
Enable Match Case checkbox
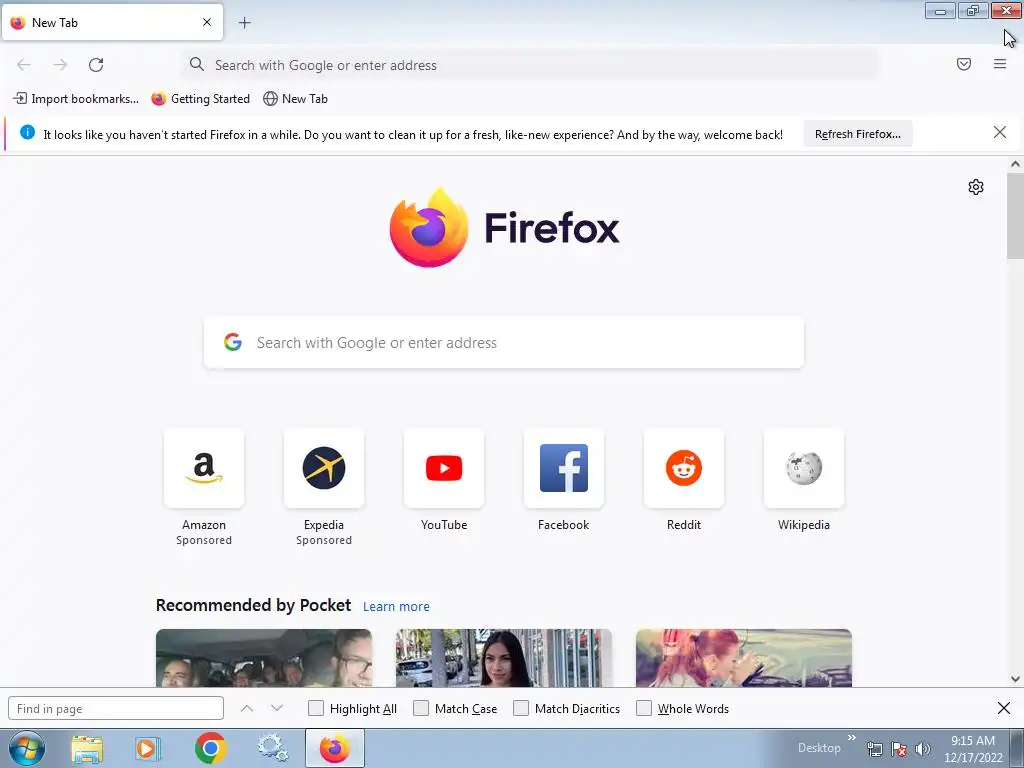tap(421, 708)
